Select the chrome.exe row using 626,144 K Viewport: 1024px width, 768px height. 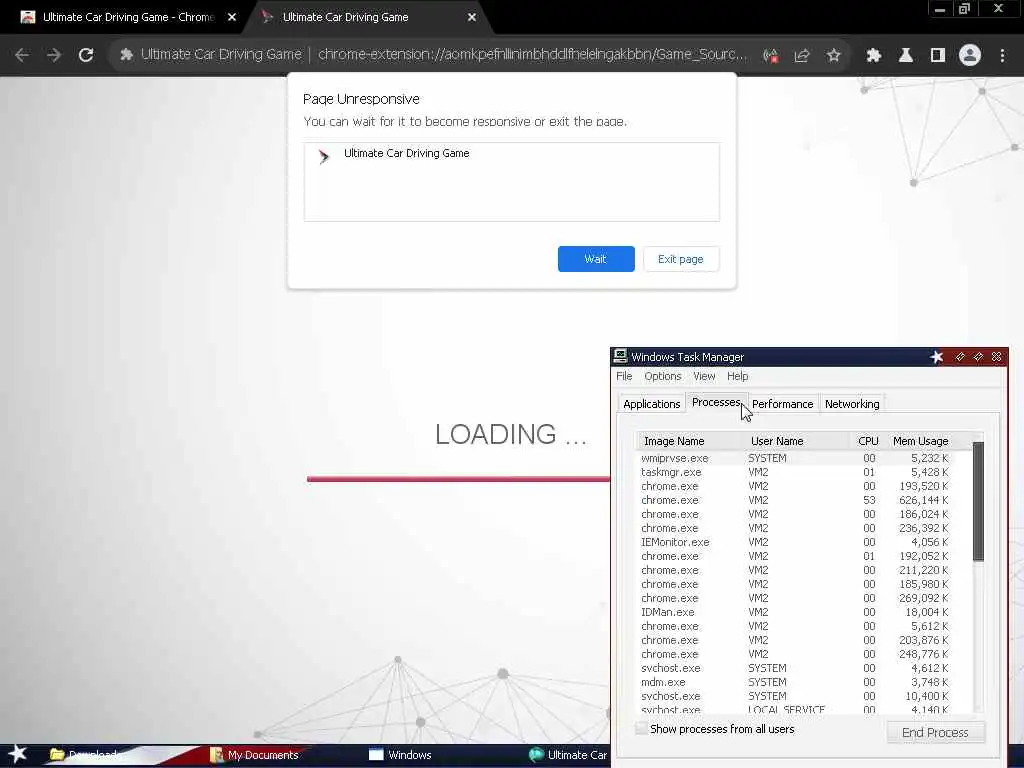coord(795,500)
